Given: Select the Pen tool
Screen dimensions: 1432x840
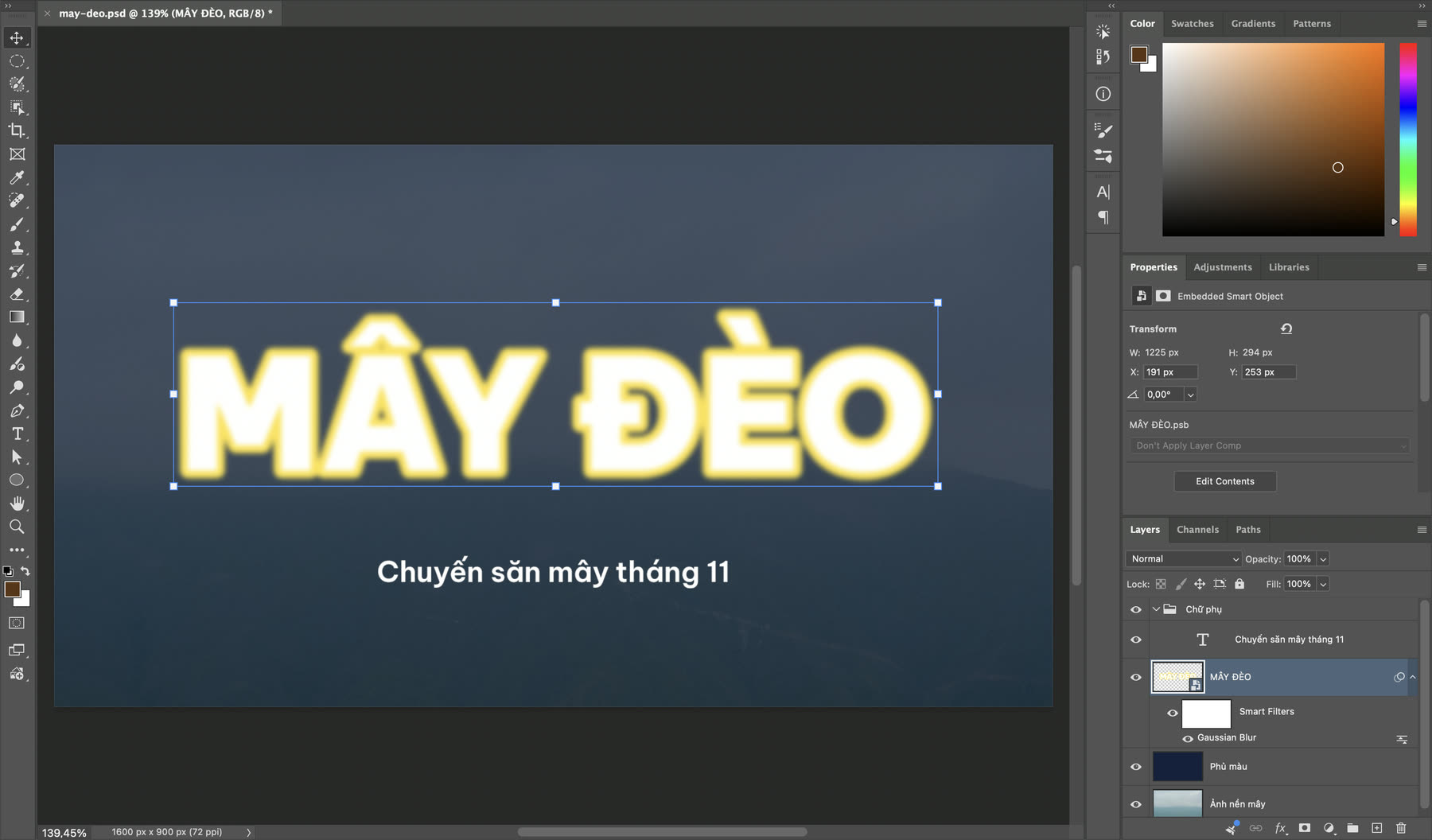Looking at the screenshot, I should [17, 410].
